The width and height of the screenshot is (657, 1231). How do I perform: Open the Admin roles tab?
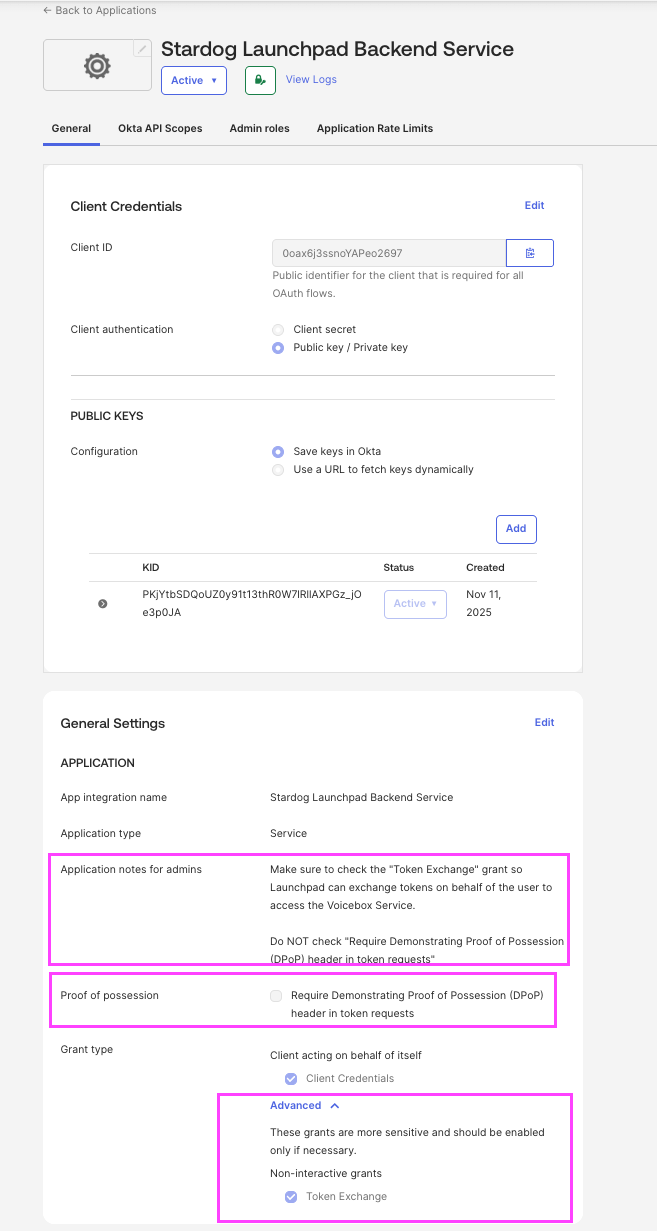click(x=260, y=128)
